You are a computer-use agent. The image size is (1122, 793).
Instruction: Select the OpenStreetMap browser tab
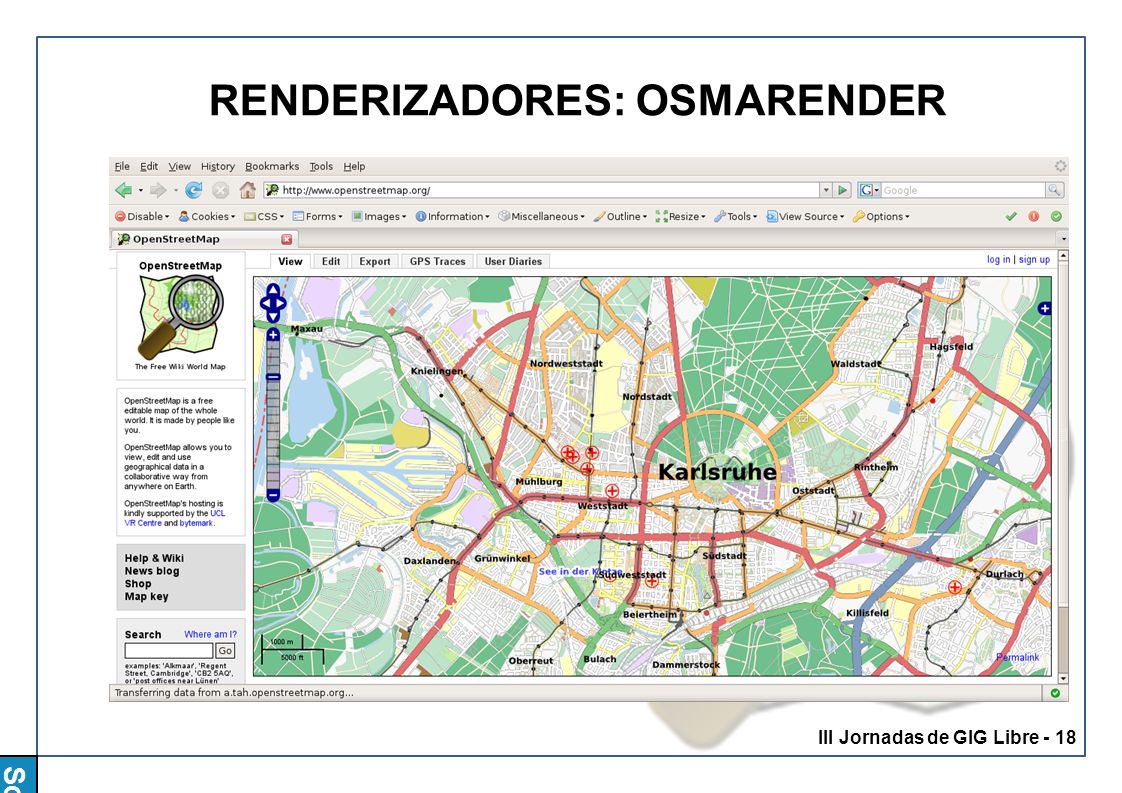point(204,239)
